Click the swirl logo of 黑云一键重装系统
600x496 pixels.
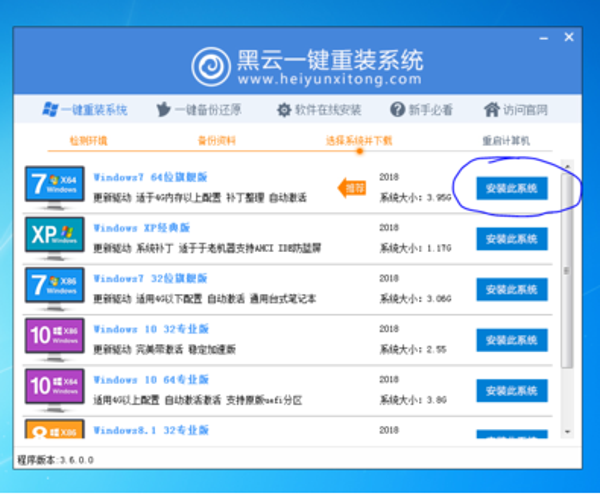[211, 67]
